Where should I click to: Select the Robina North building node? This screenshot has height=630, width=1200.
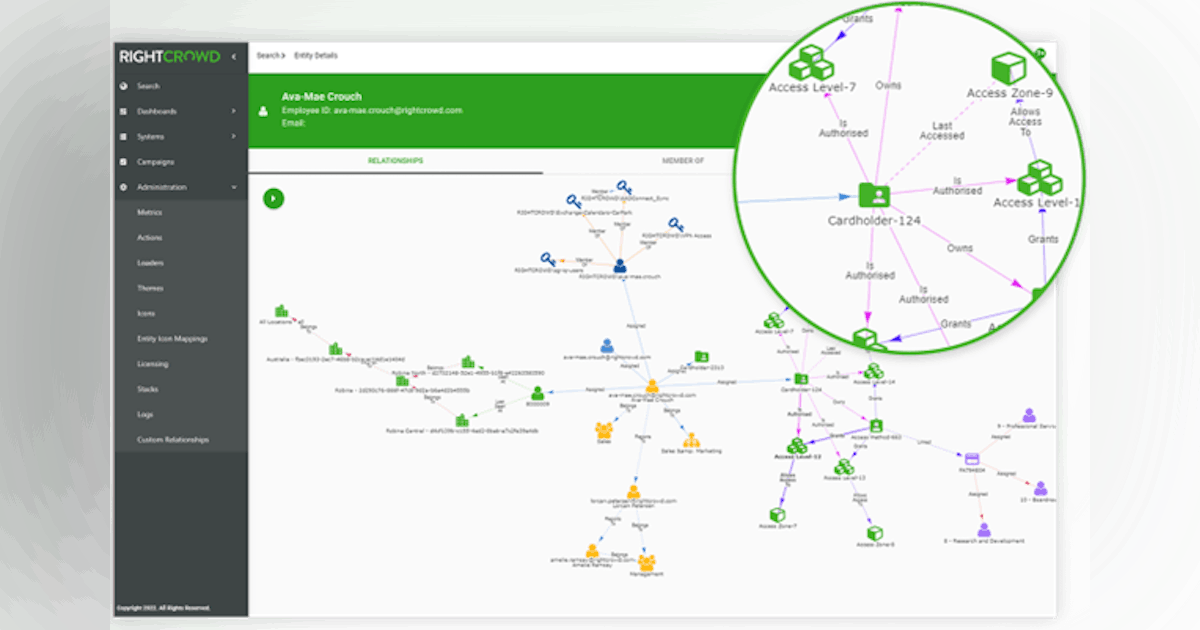[x=467, y=362]
